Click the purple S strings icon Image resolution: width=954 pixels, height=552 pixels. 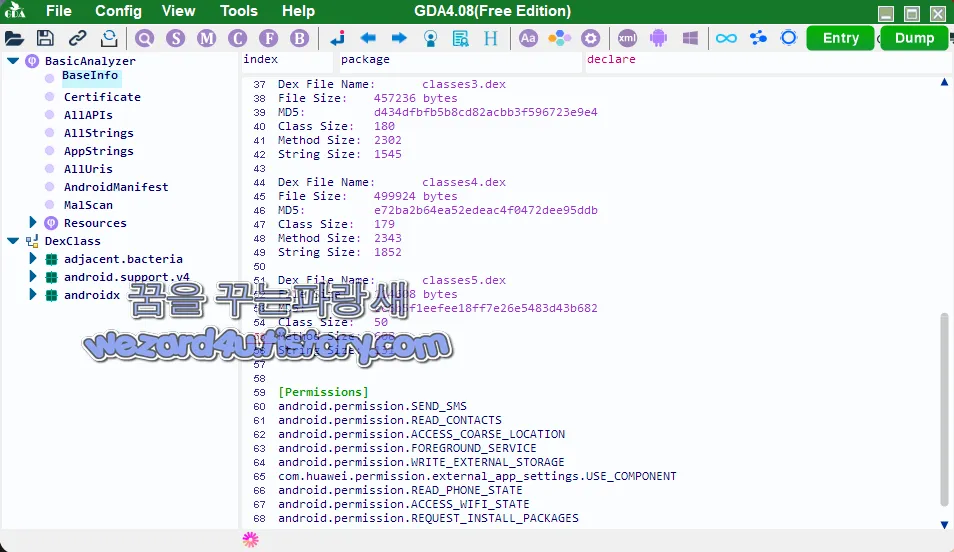coord(176,38)
